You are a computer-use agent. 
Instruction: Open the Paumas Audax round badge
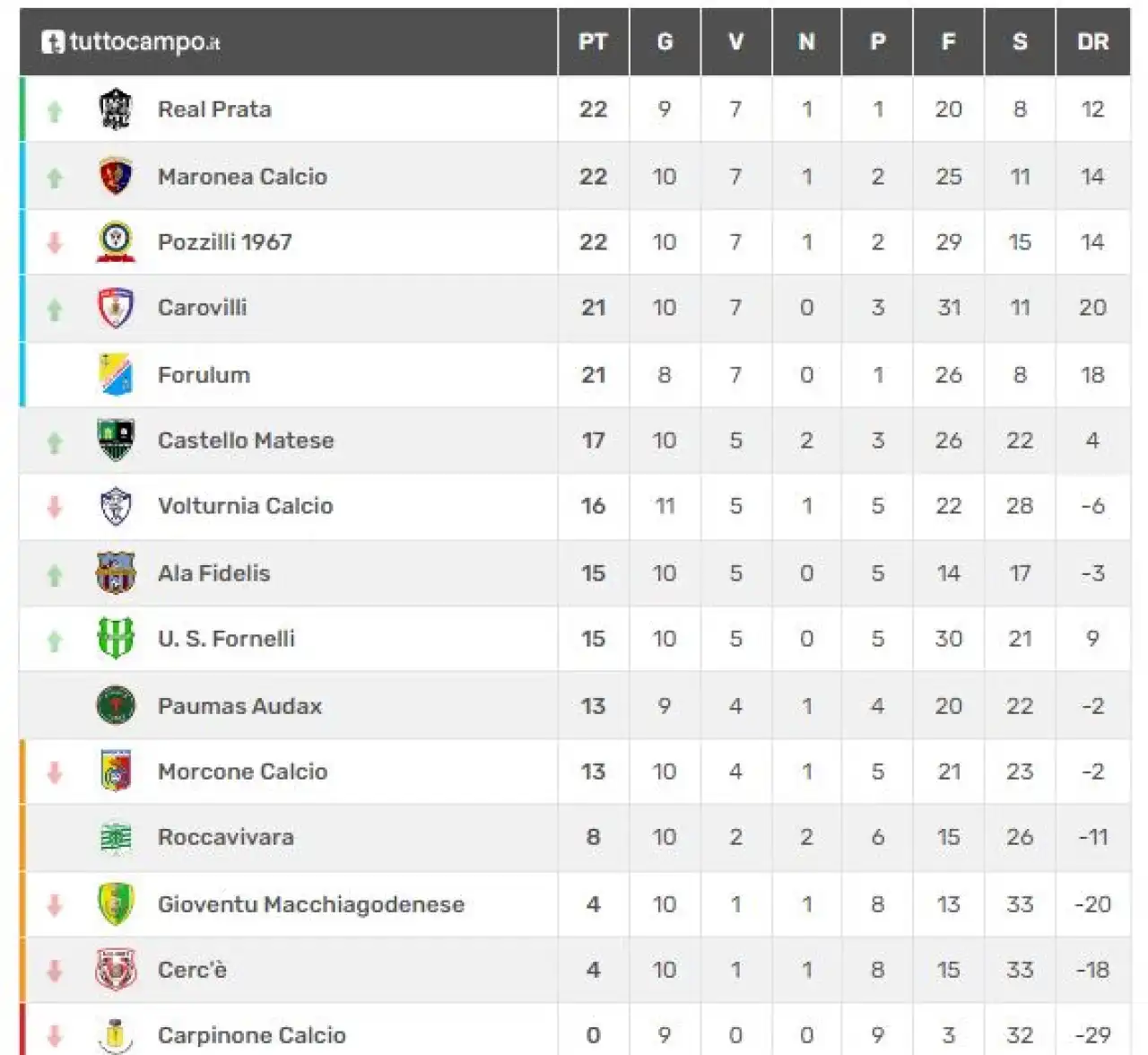pos(115,705)
